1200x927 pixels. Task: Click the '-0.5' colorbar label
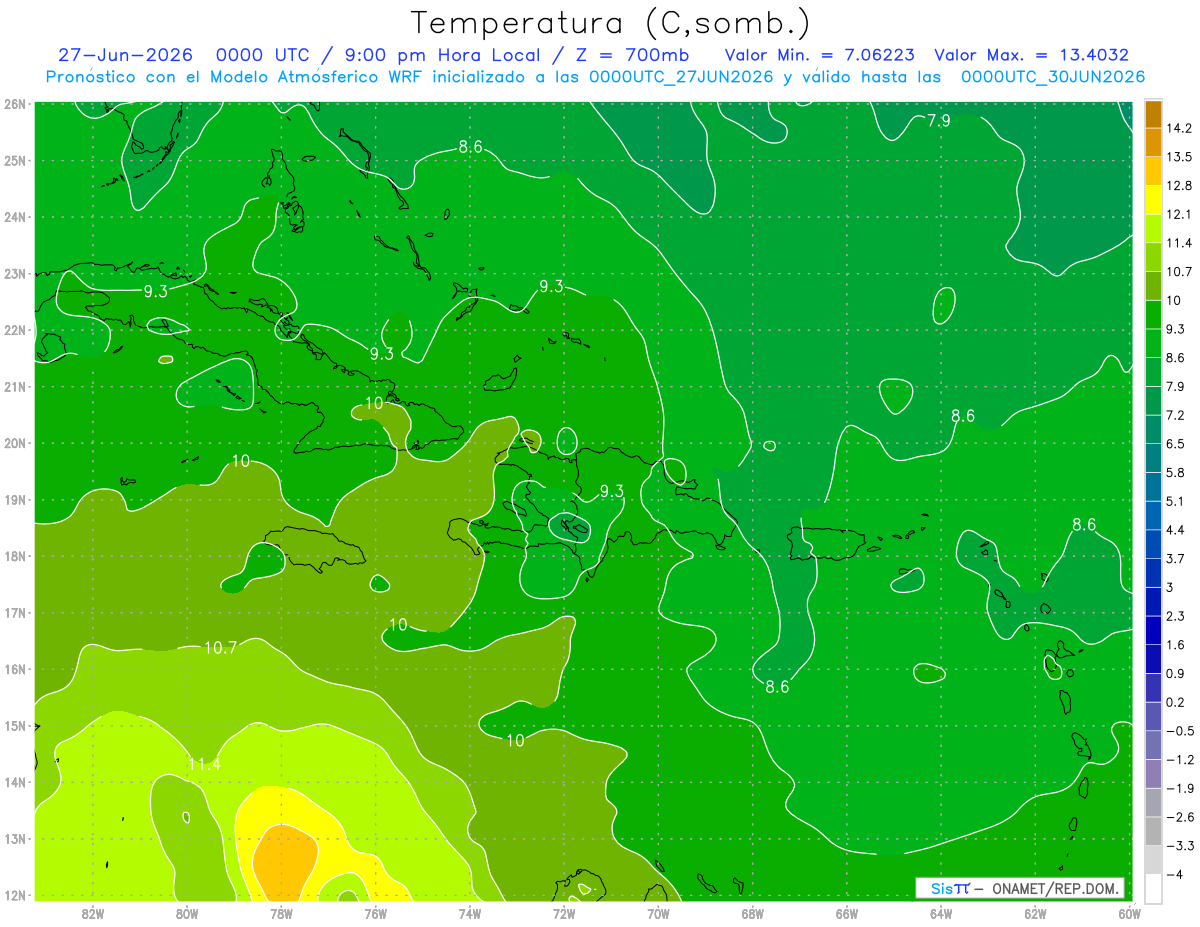coord(1179,731)
